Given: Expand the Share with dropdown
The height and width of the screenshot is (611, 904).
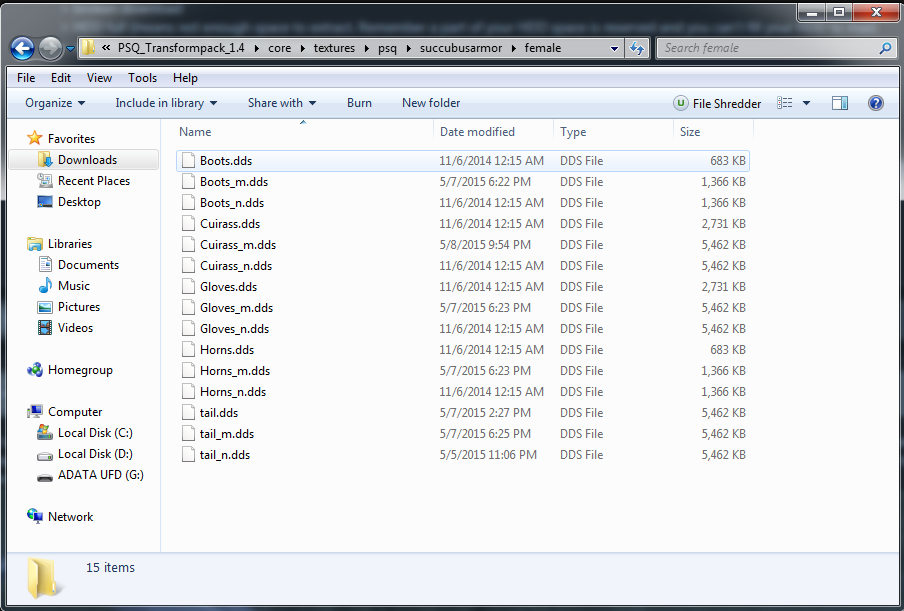Looking at the screenshot, I should click(x=282, y=103).
